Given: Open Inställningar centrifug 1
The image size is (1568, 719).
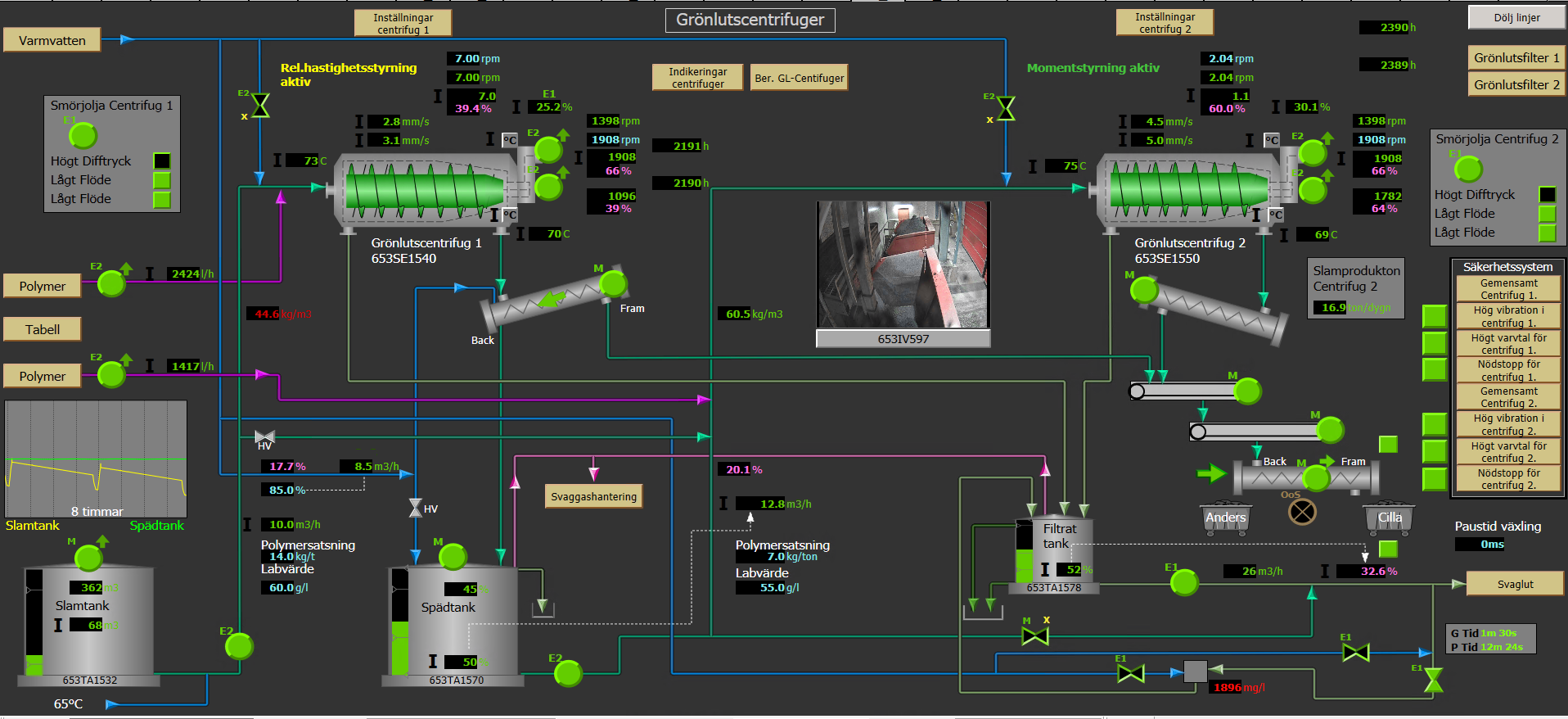Looking at the screenshot, I should [403, 23].
